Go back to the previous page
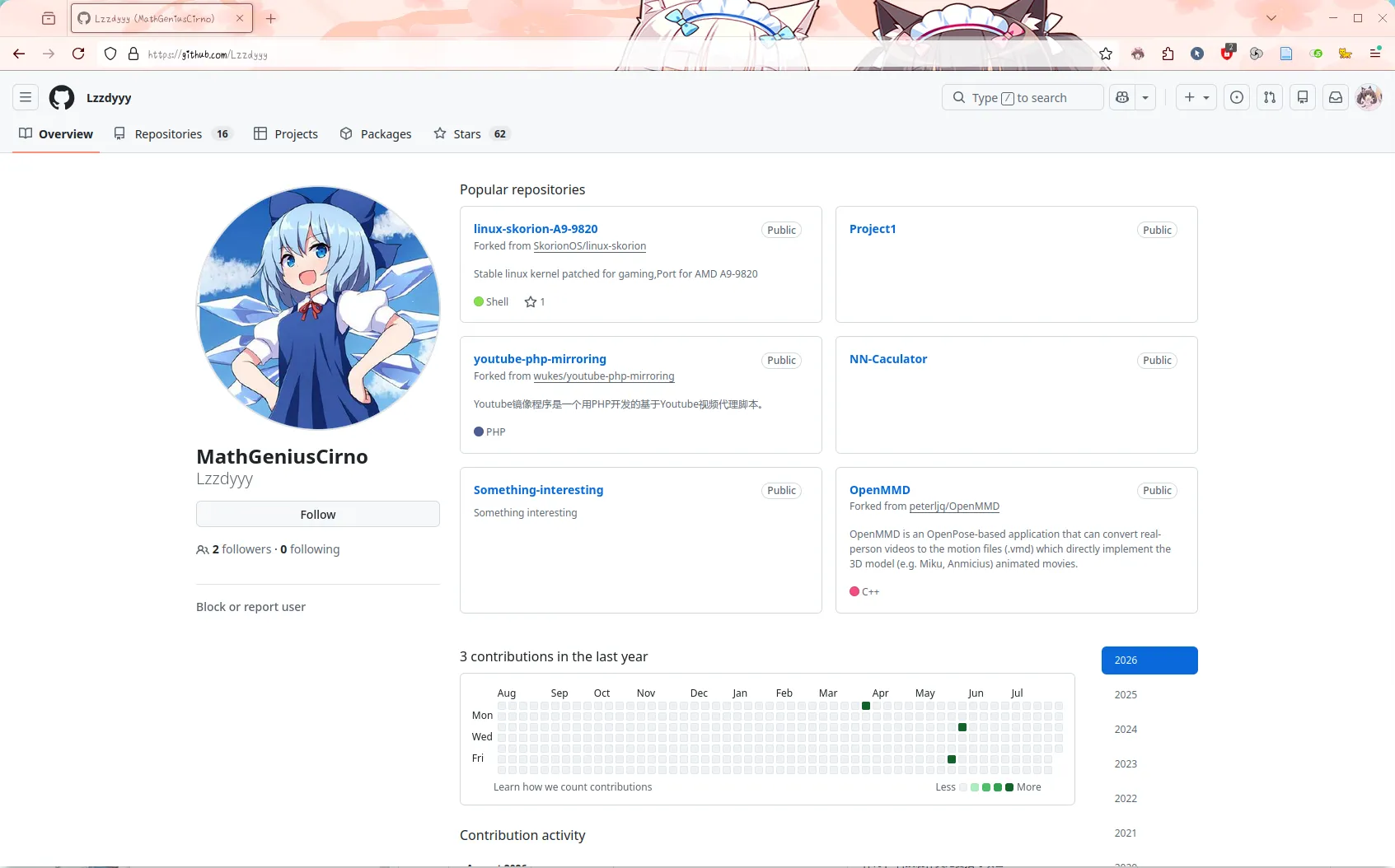This screenshot has height=868, width=1395. click(x=19, y=54)
